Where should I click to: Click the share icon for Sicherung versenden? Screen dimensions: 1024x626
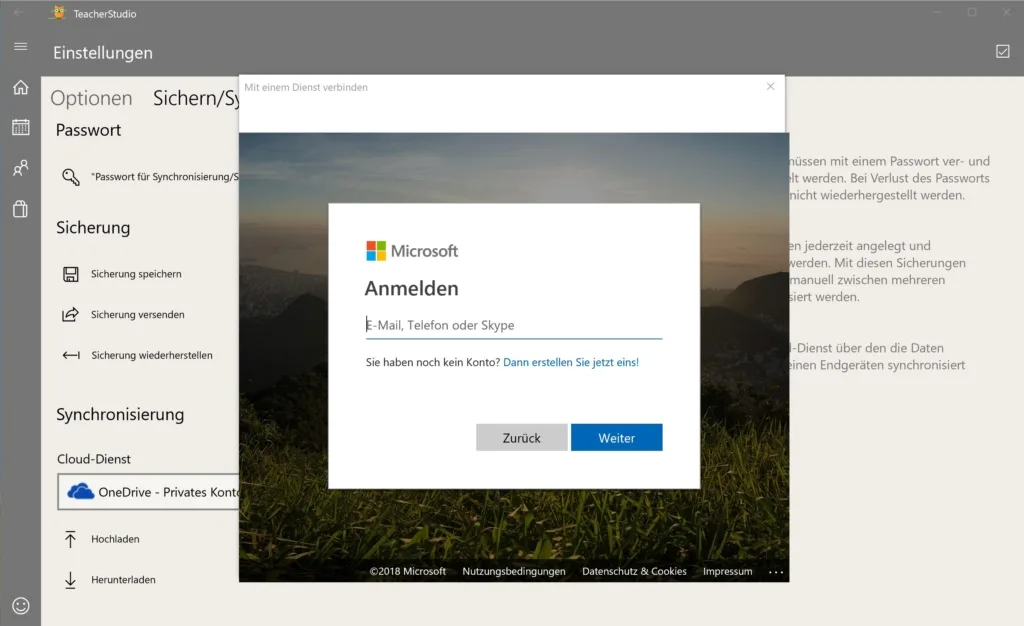pos(71,315)
